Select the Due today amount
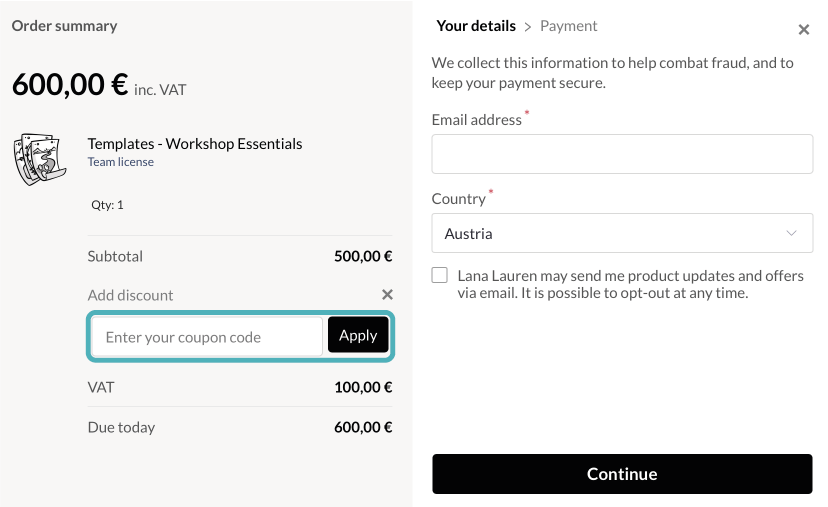Image resolution: width=828 pixels, height=507 pixels. [x=363, y=427]
